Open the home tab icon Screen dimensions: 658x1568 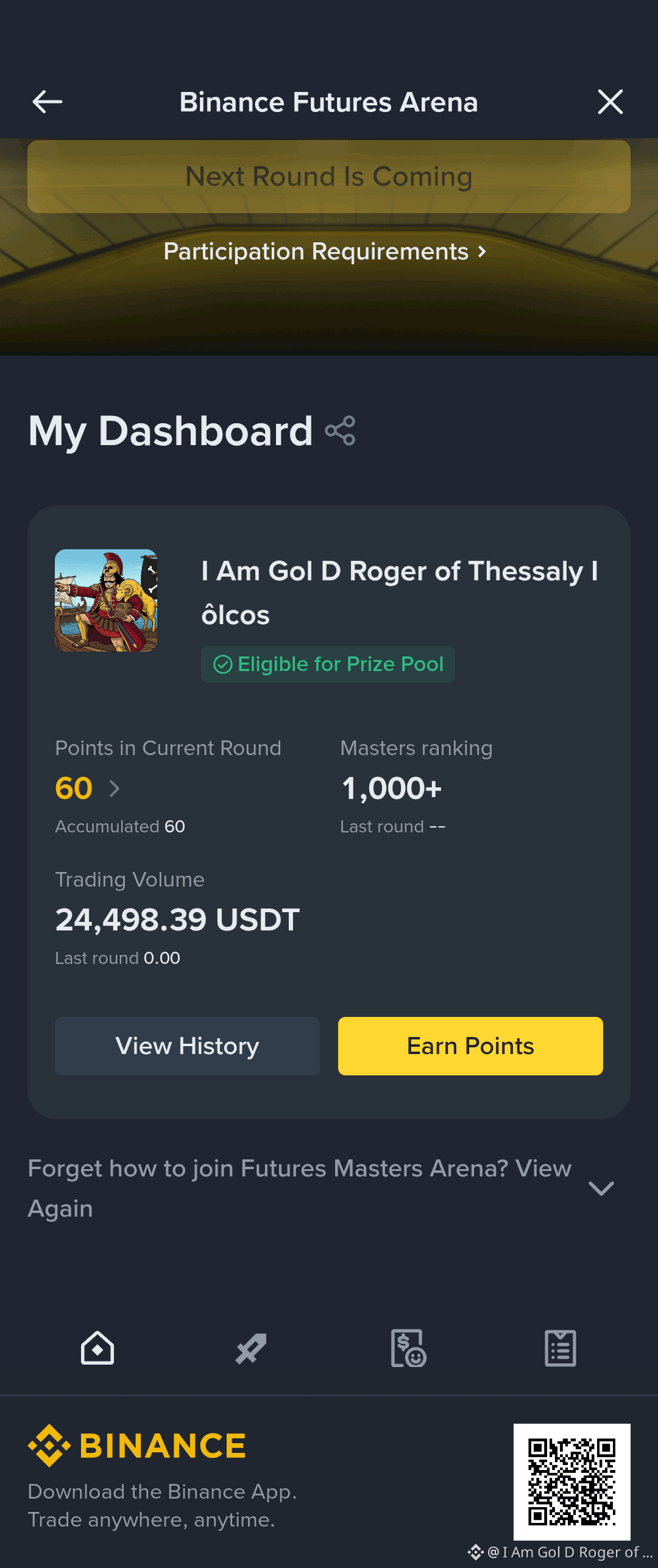97,1348
